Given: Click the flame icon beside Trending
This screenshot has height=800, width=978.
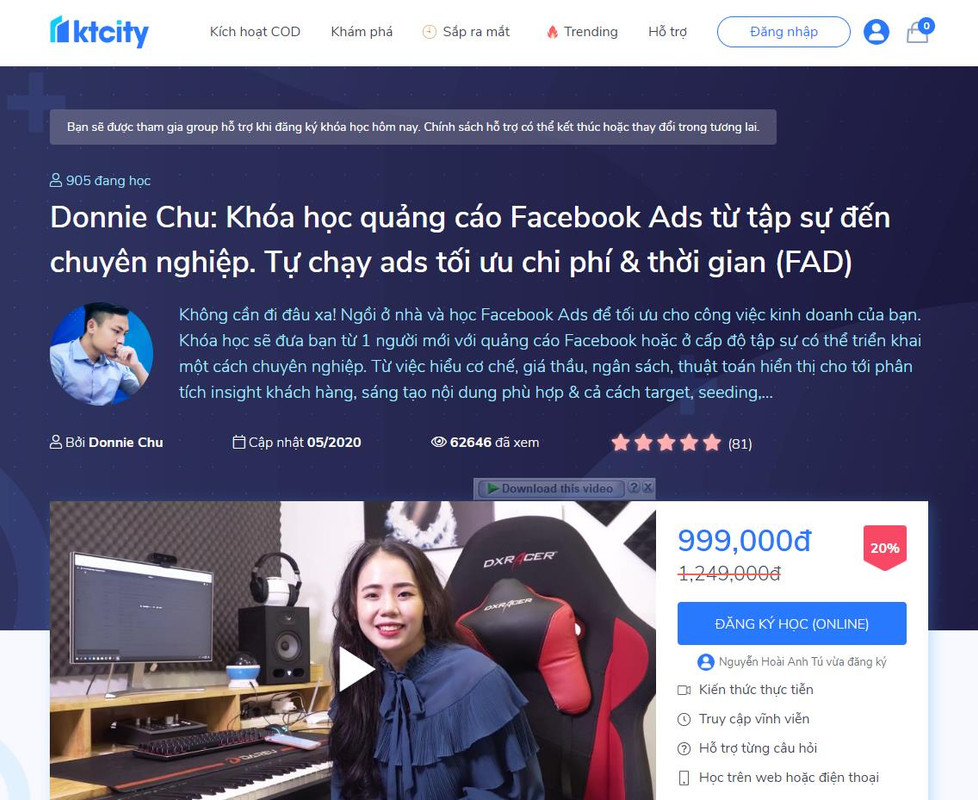Looking at the screenshot, I should click(x=552, y=32).
